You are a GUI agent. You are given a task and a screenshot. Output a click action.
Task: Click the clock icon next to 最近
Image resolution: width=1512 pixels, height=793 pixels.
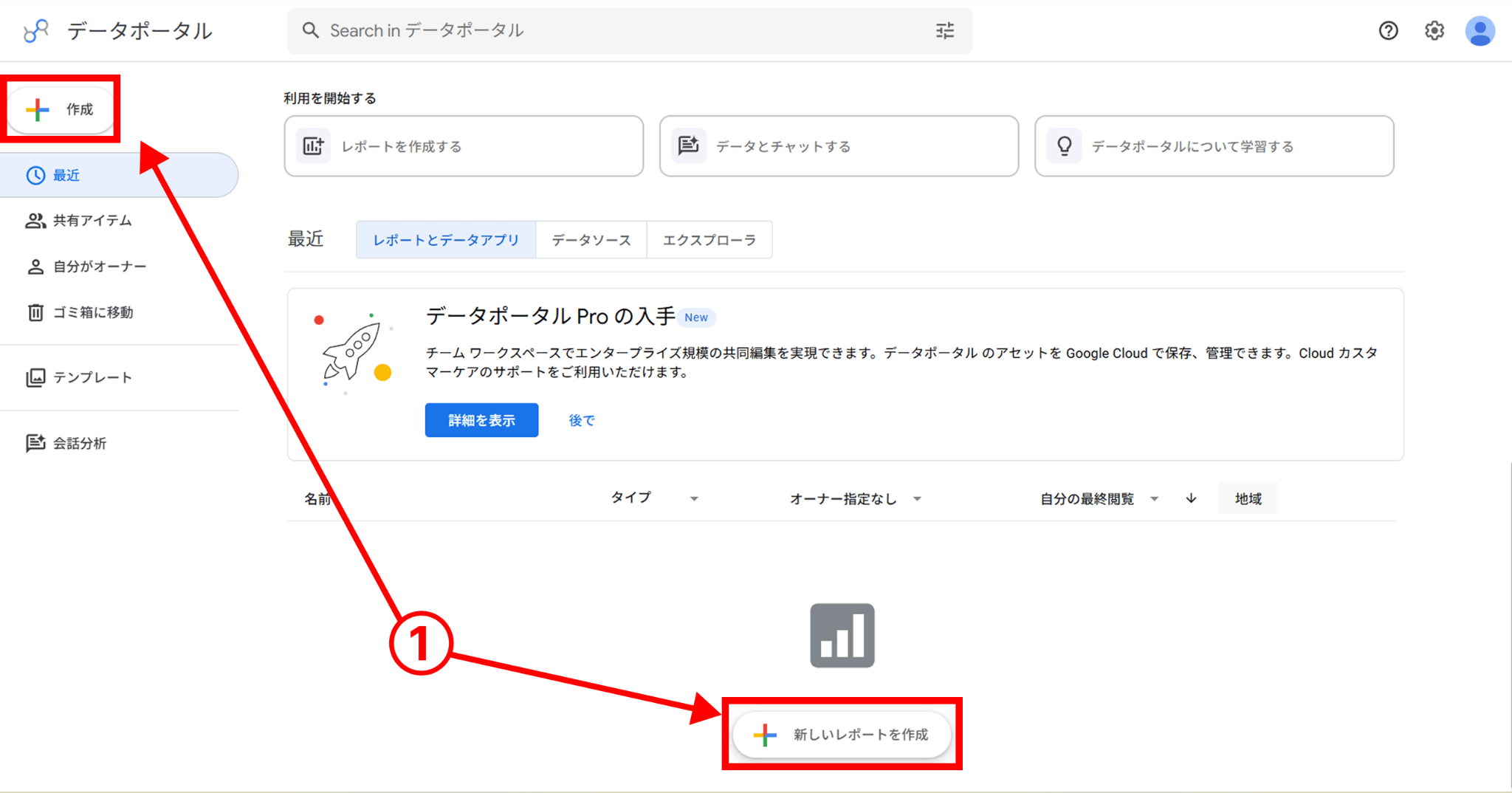(35, 175)
